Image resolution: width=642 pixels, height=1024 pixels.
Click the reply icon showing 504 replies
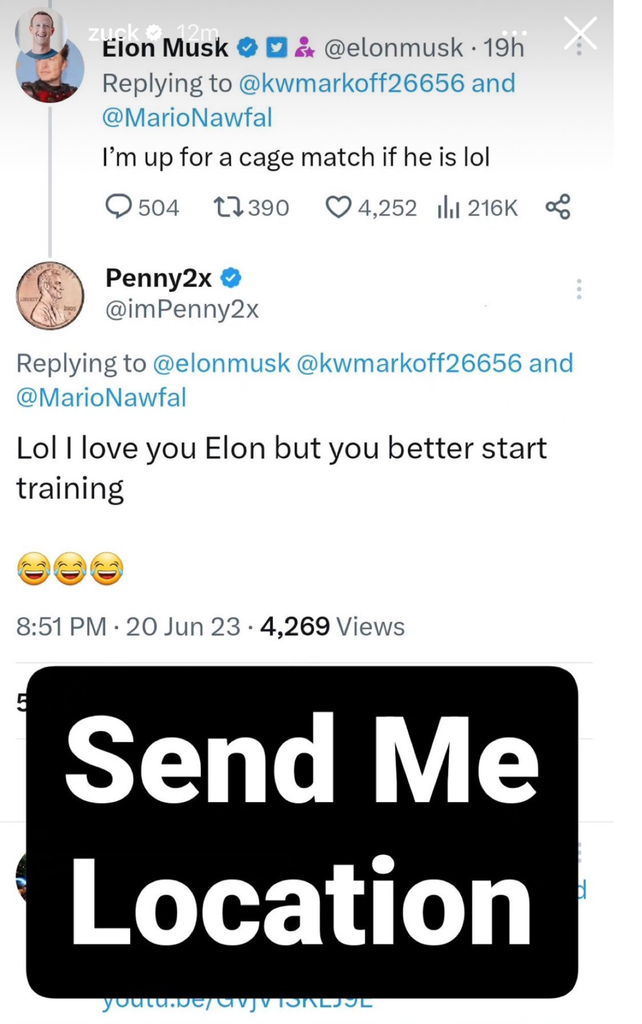click(119, 207)
